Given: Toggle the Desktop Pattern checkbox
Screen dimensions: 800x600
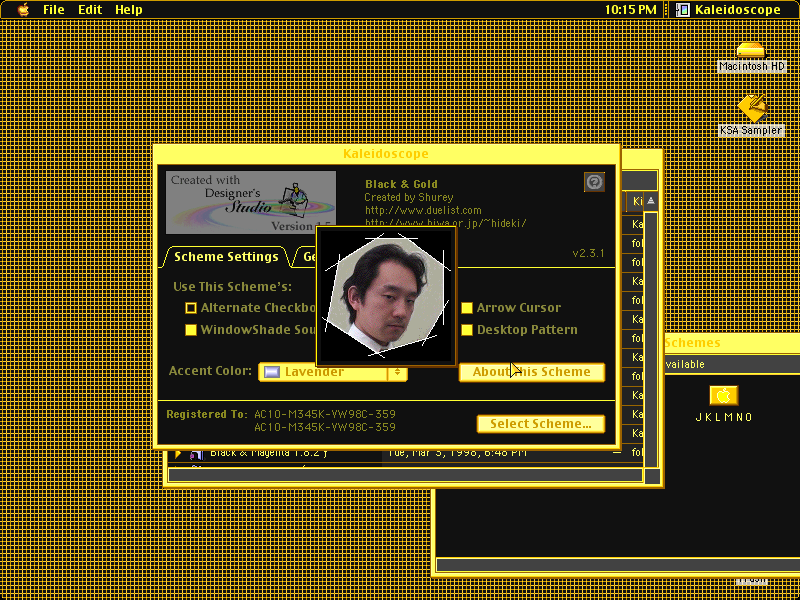Looking at the screenshot, I should [466, 330].
